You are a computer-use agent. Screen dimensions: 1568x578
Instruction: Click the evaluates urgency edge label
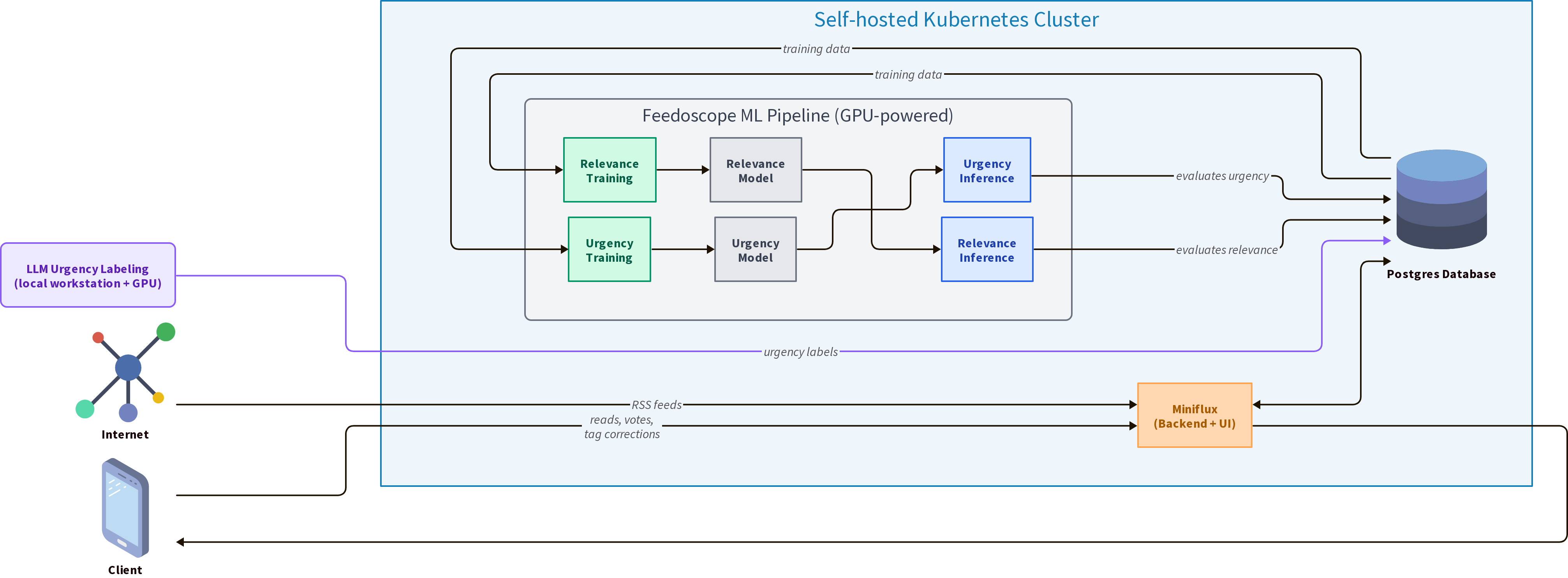[x=1222, y=176]
